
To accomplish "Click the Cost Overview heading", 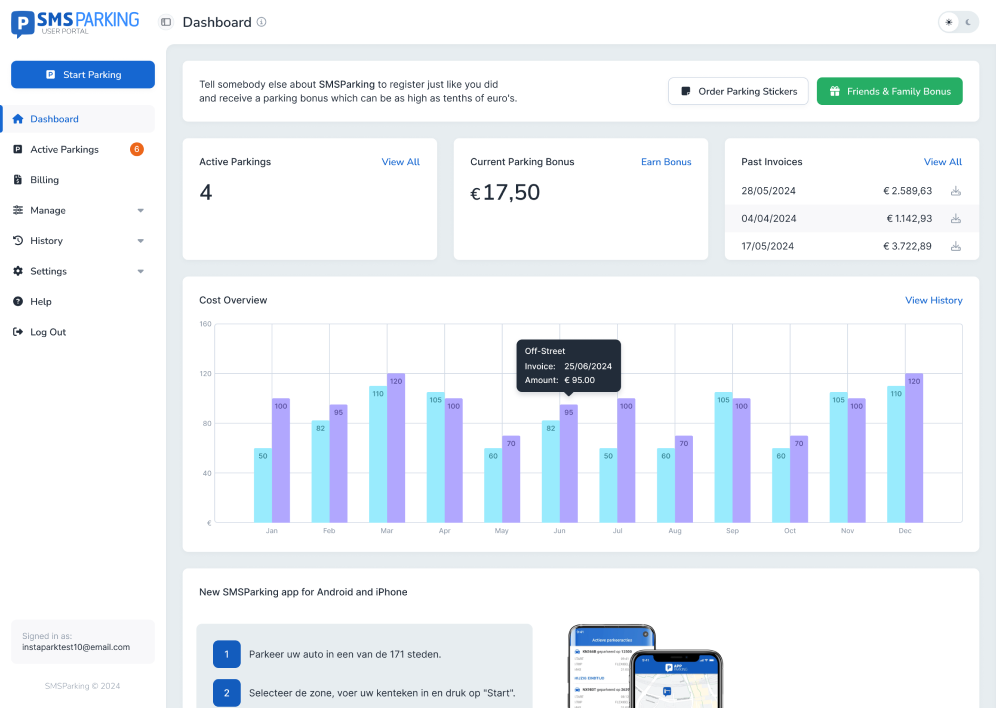I will click(x=233, y=300).
